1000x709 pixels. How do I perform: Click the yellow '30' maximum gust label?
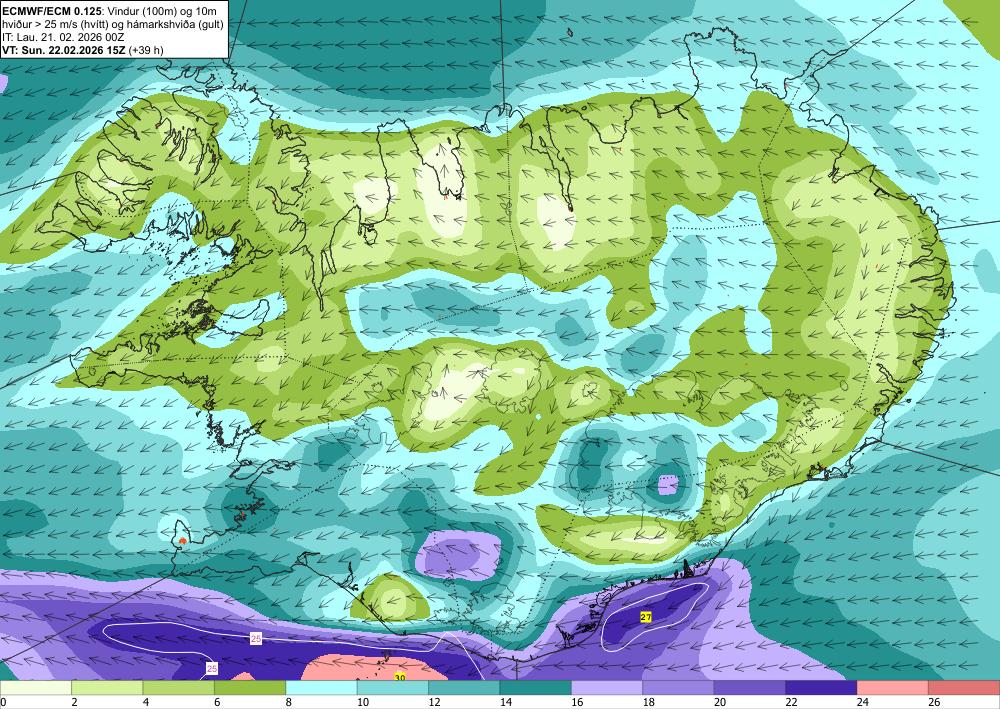(x=399, y=677)
